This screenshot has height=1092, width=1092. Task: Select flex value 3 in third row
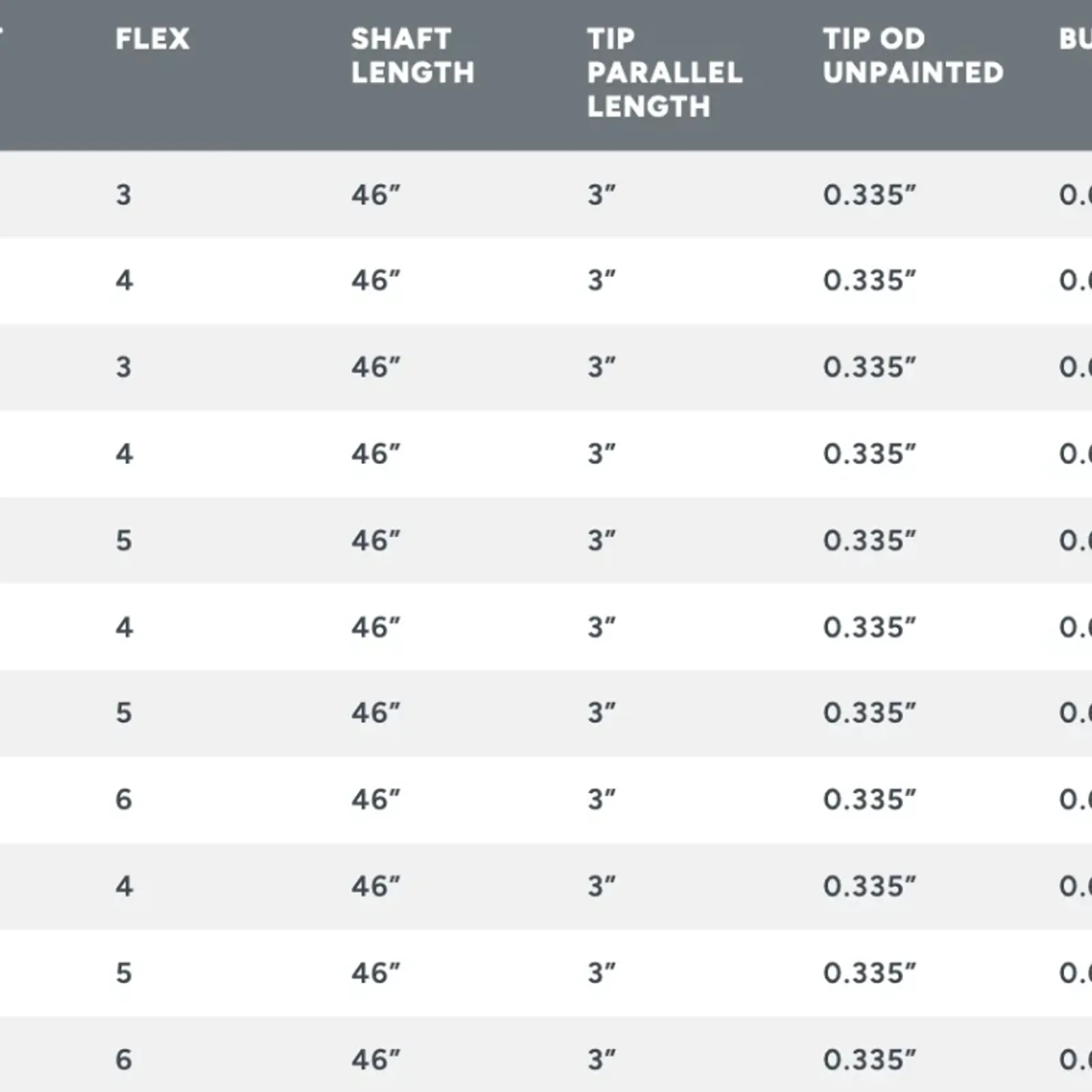coord(124,367)
